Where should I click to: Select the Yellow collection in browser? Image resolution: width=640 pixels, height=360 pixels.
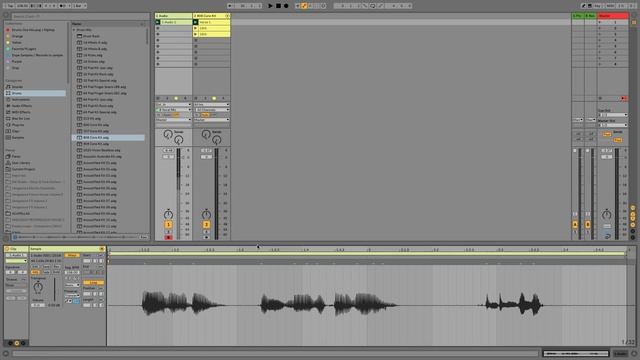[x=17, y=42]
